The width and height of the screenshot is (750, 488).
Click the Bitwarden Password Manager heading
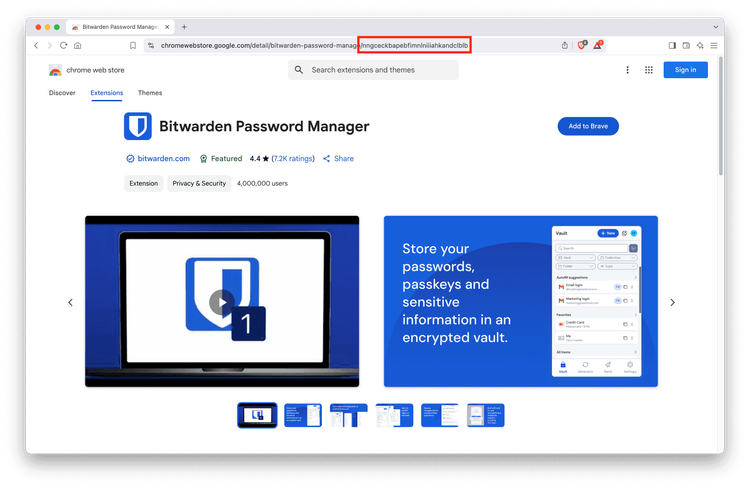264,126
